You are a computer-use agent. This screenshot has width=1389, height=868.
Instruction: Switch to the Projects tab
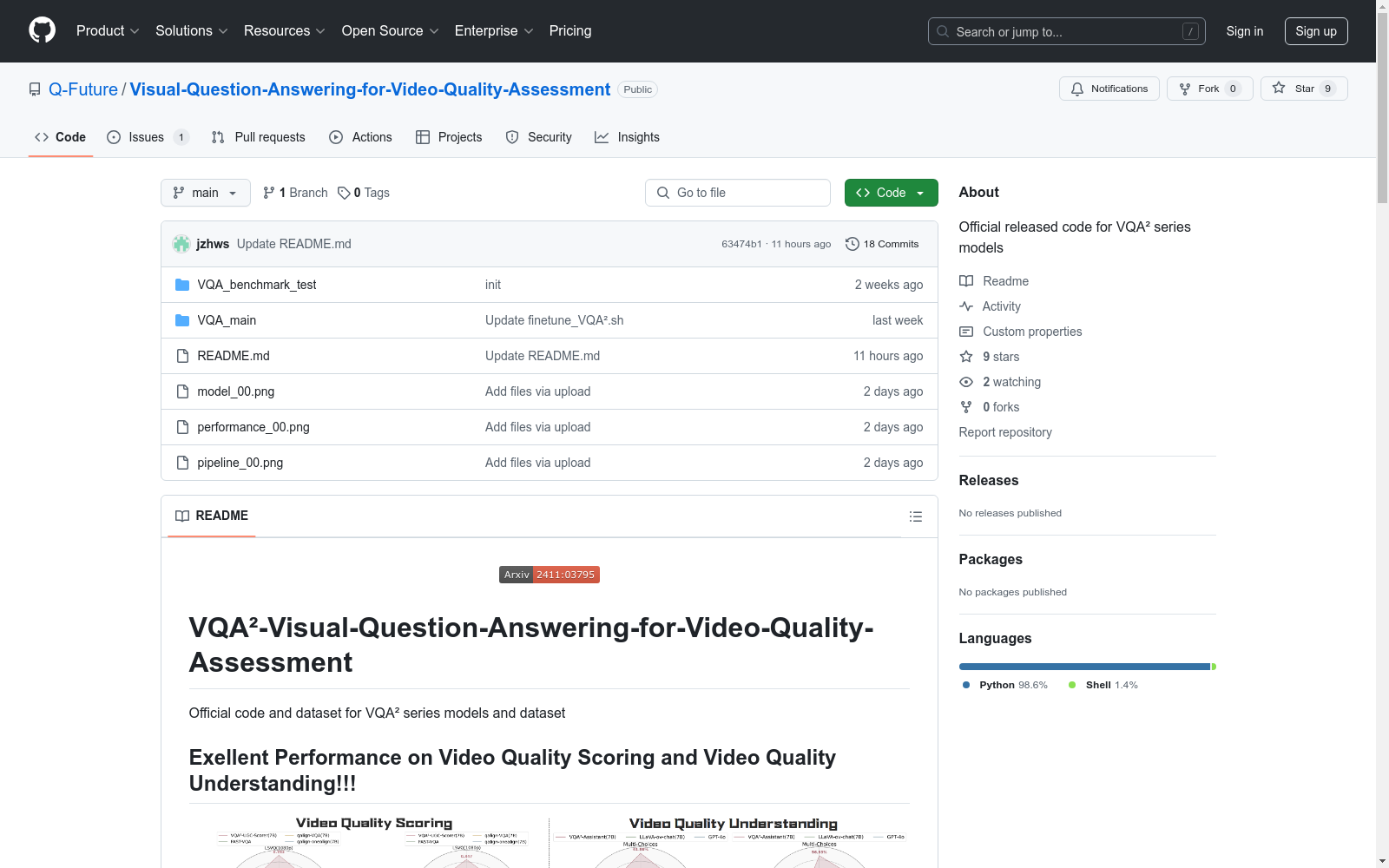point(449,137)
